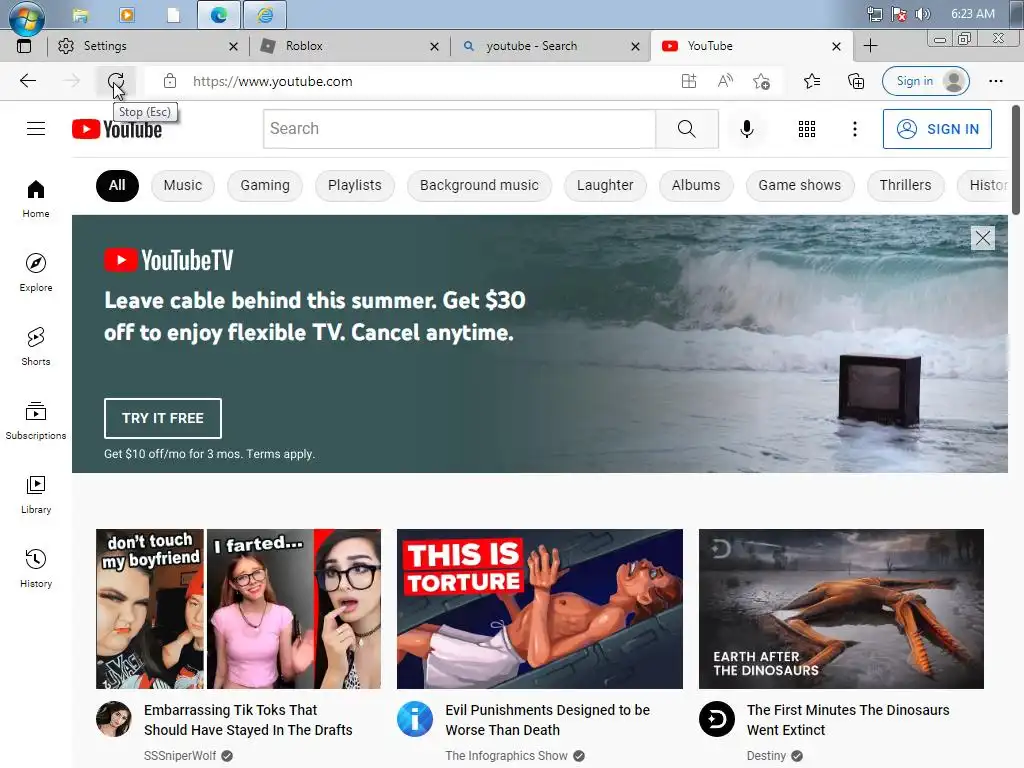Screen dimensions: 1024x768
Task: Select the Playlists filter chip
Action: click(355, 185)
